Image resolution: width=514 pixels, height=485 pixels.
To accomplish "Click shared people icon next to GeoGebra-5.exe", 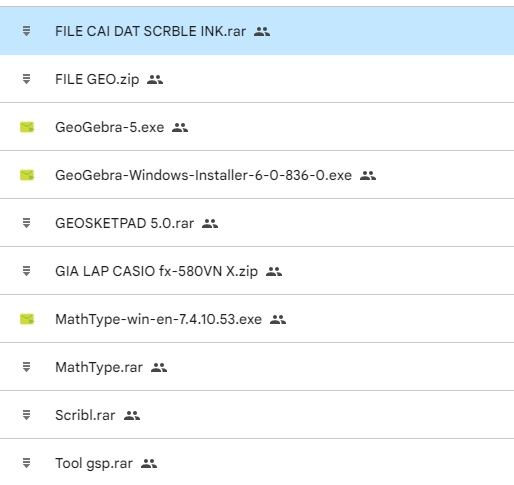I will point(180,127).
